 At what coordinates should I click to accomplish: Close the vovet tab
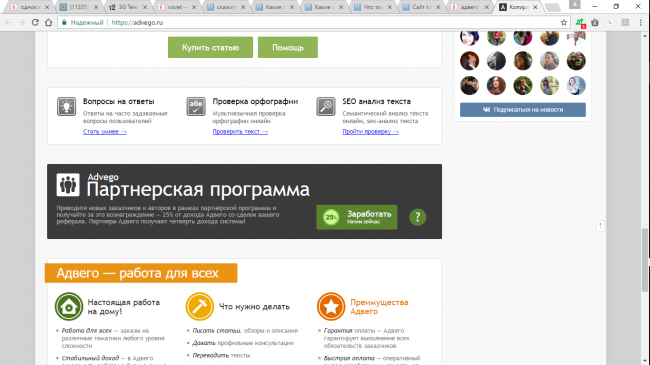coord(194,7)
